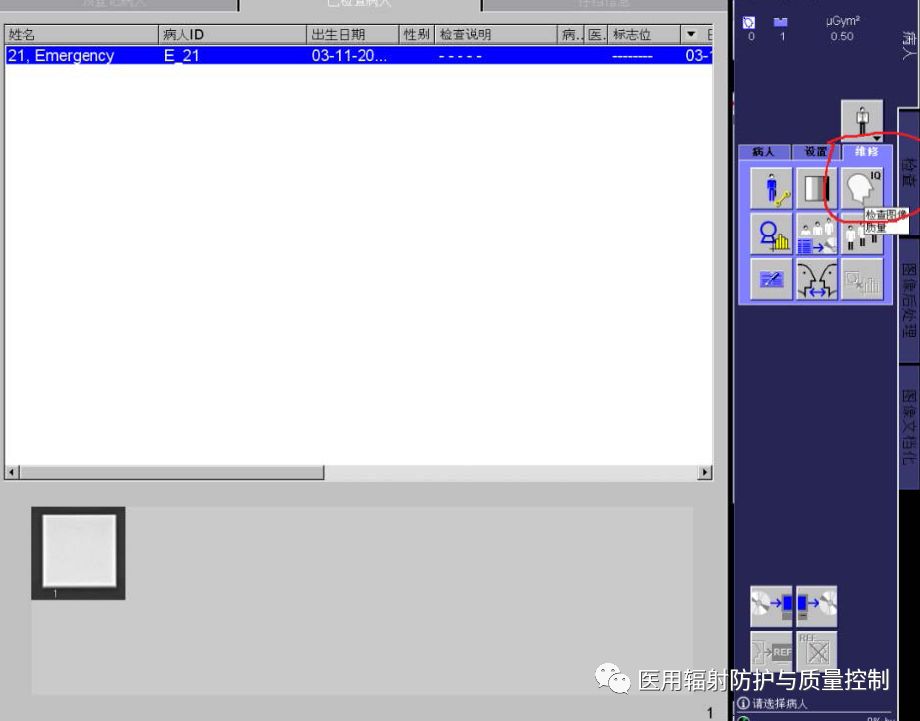Select the 维修 tab in the tool panel
The height and width of the screenshot is (721, 920).
click(x=867, y=151)
